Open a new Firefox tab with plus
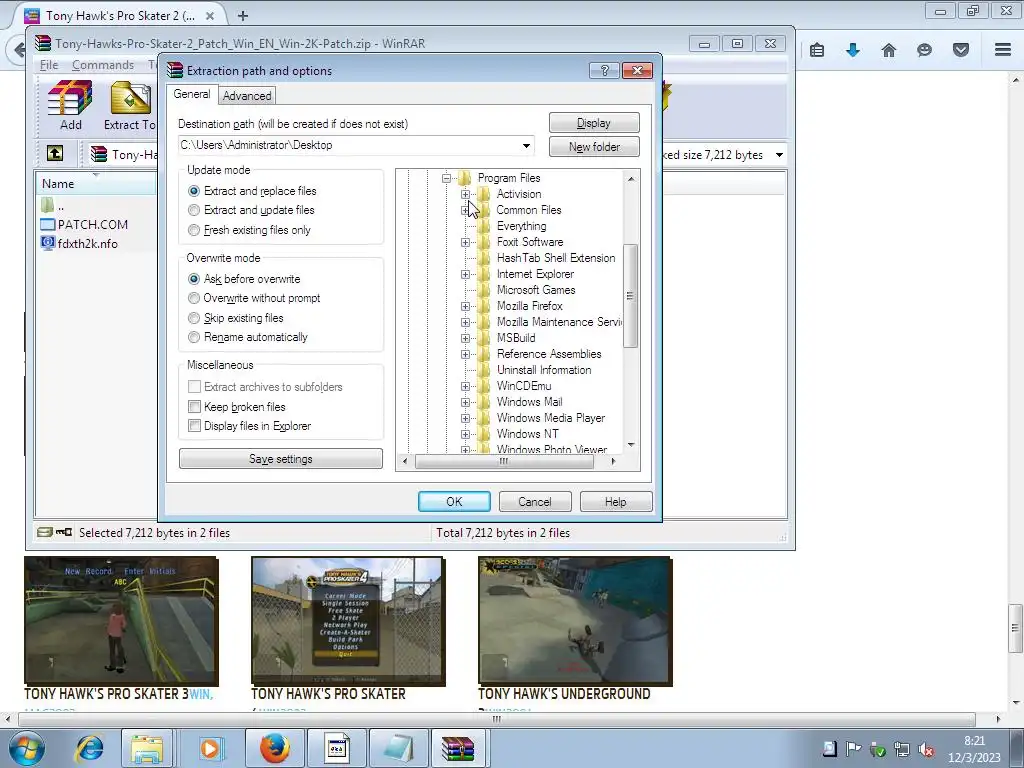The width and height of the screenshot is (1024, 768). 242,16
